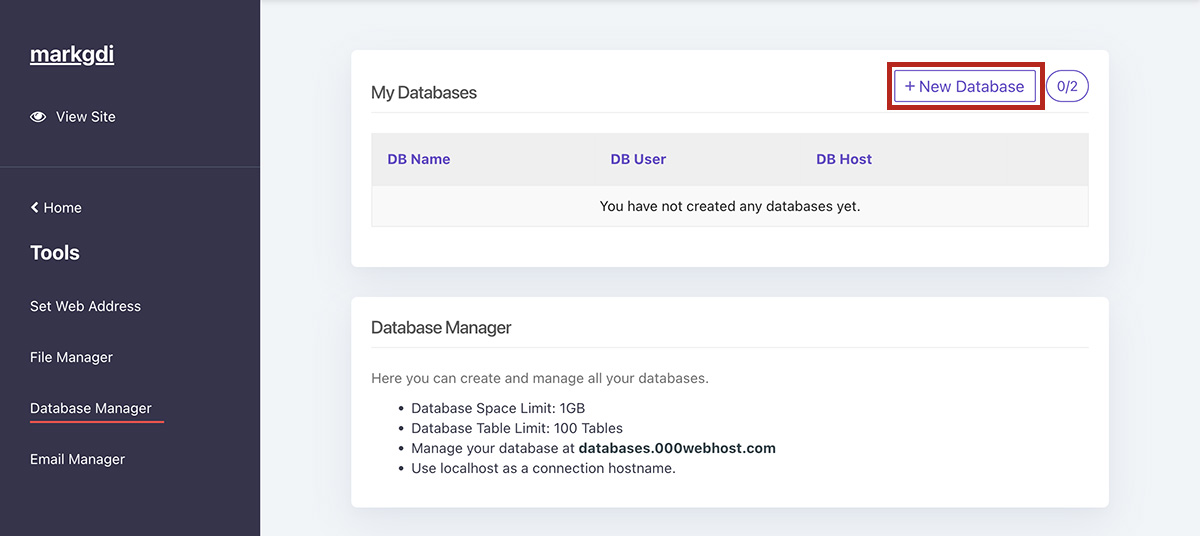
Task: Sort by DB Name column header
Action: coord(418,159)
